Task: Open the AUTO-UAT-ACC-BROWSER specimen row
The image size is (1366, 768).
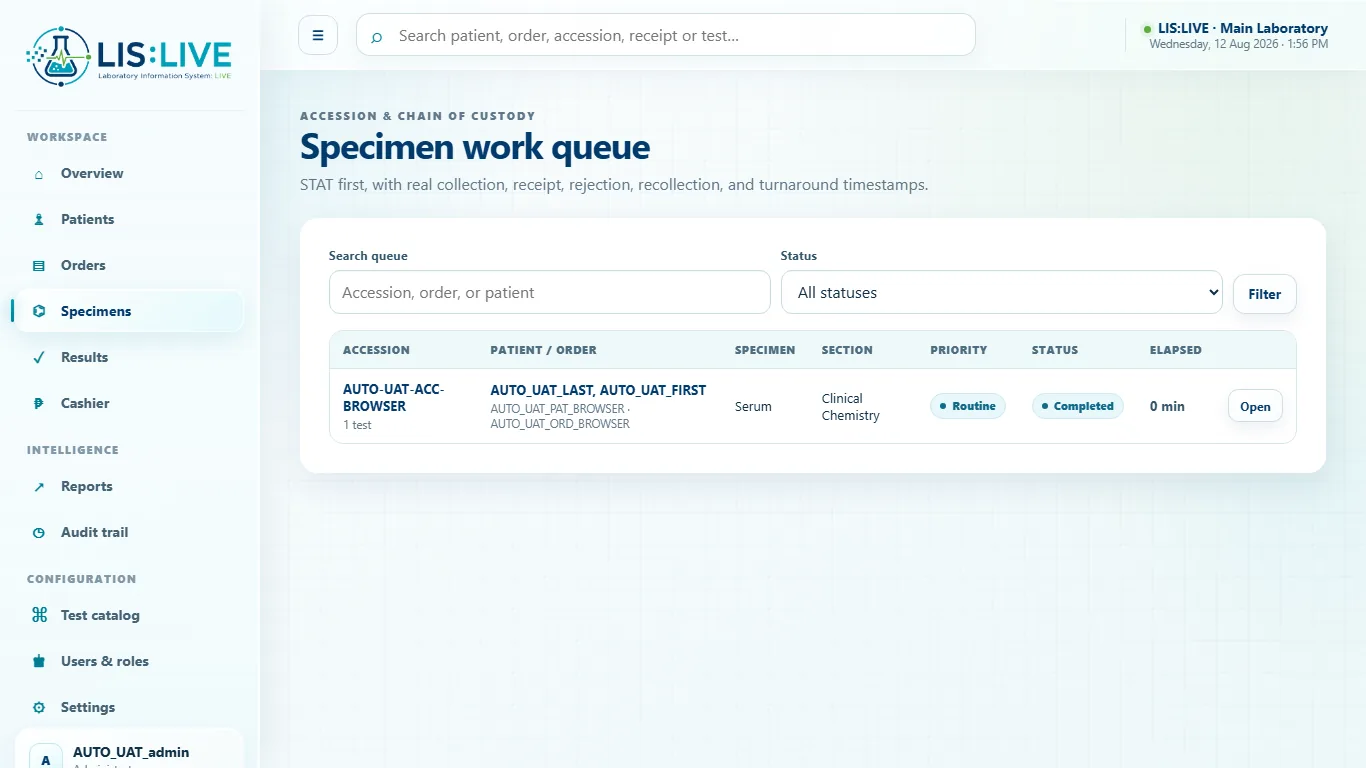Action: coord(1255,406)
